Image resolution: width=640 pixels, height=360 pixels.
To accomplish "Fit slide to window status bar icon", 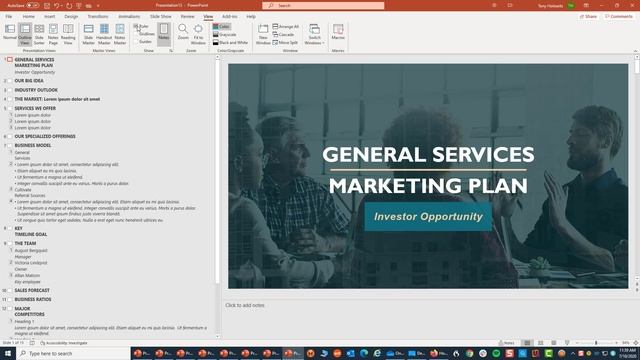I will click(x=636, y=343).
